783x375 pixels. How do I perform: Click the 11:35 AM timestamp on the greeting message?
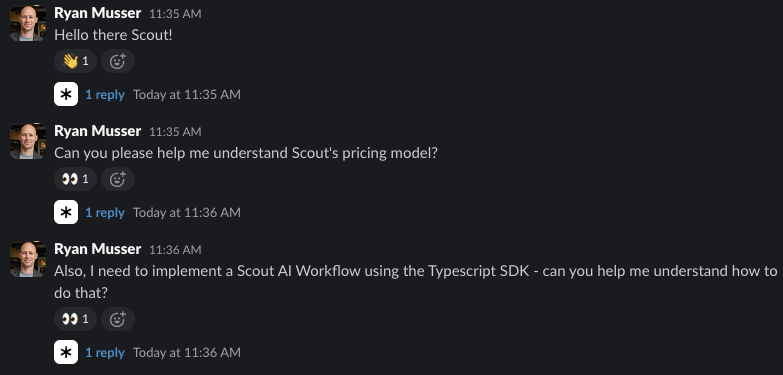click(x=175, y=14)
